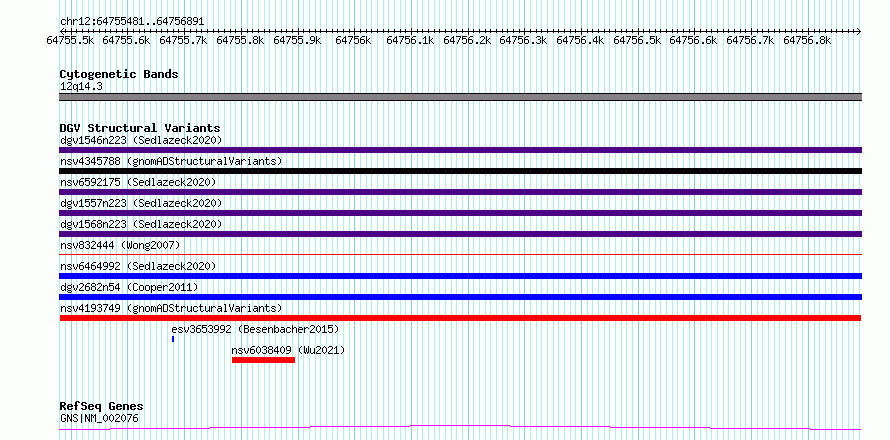Open the nsv4193749 (gnomADStructuralVariants) label

point(171,308)
